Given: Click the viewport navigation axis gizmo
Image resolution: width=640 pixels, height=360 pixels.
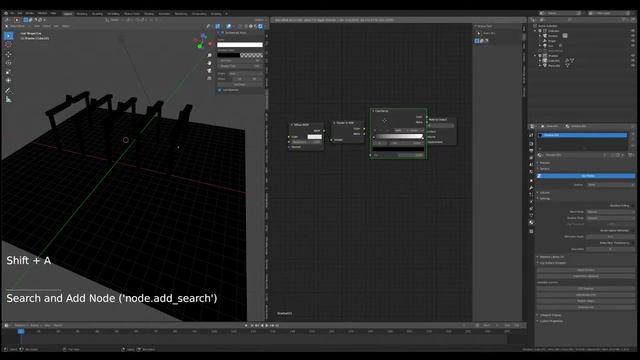Looking at the screenshot, I should pos(203,41).
